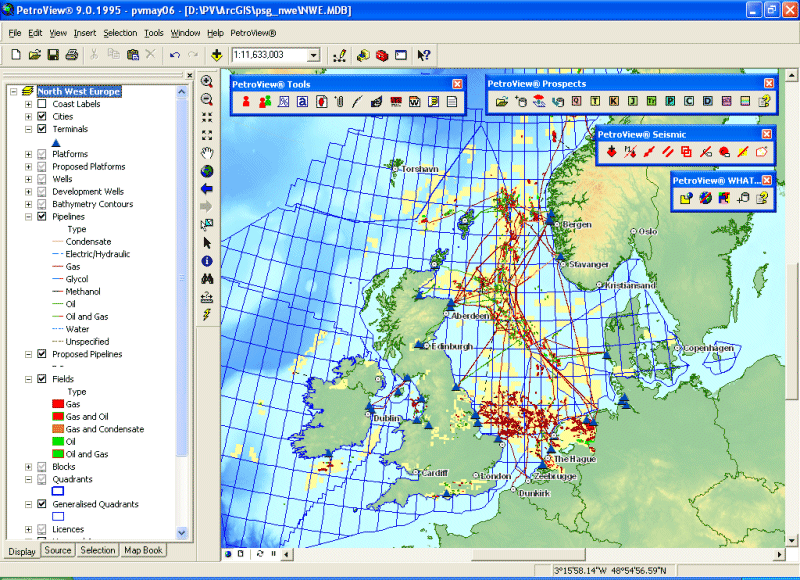
Task: Open the Map Book tab
Action: tap(144, 550)
